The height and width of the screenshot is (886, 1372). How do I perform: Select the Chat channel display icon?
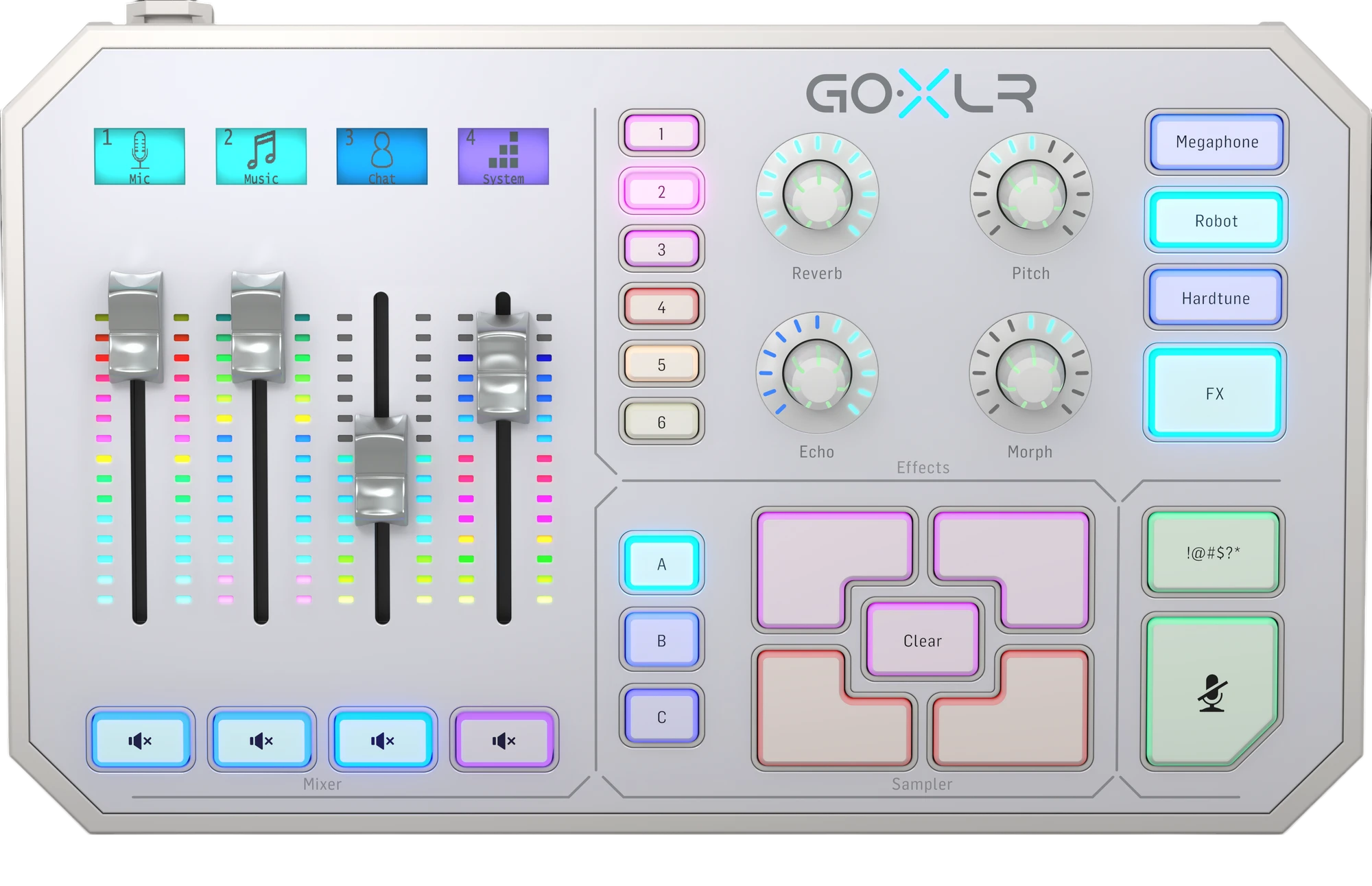tap(381, 156)
